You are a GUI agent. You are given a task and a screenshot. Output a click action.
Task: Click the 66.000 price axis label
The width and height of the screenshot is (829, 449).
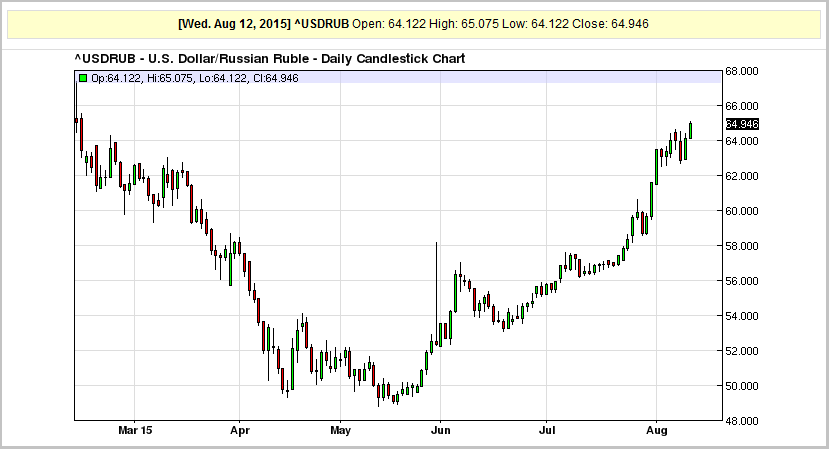coord(742,106)
